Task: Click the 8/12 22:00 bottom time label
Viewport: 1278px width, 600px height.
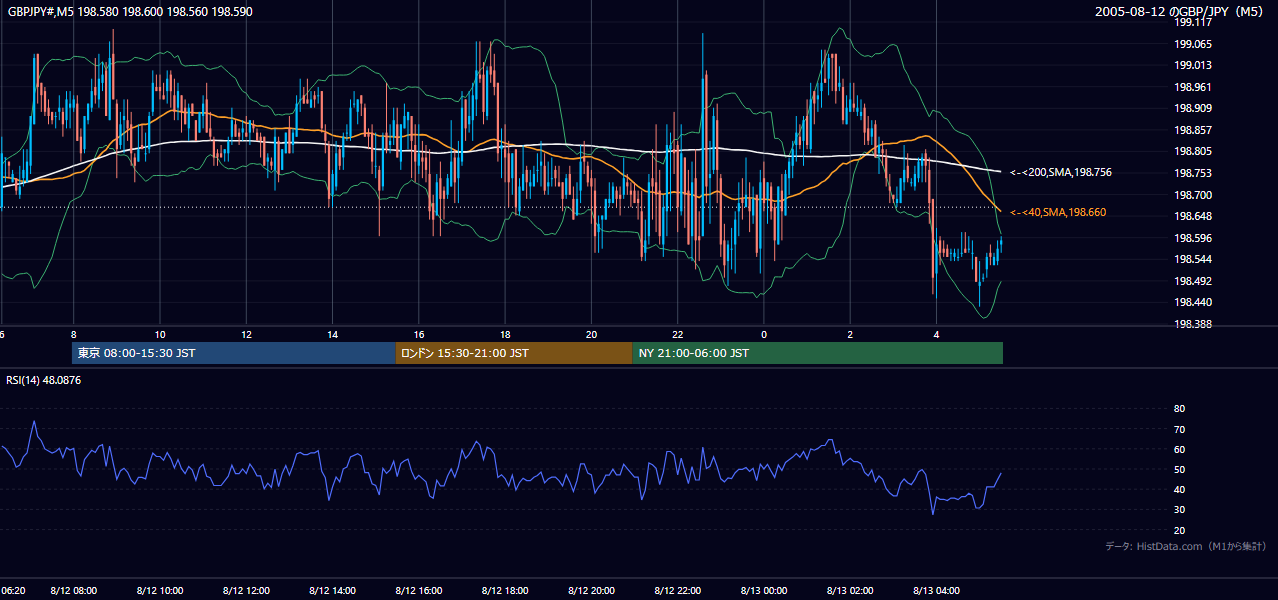Action: pyautogui.click(x=678, y=591)
